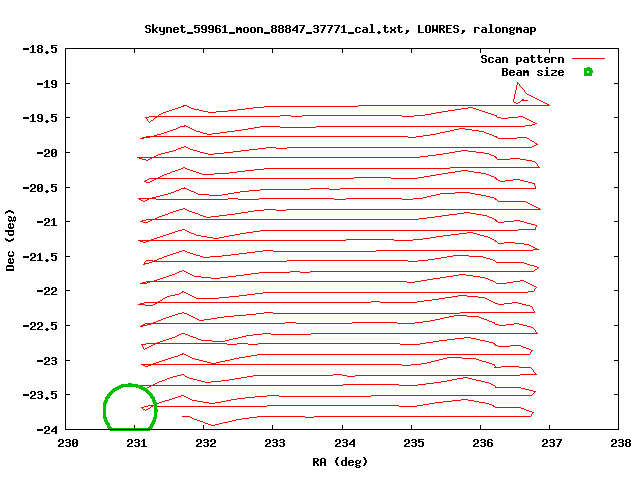The image size is (640, 480).
Task: Click the 'Dec (deg)' axis label
Action: pos(10,240)
